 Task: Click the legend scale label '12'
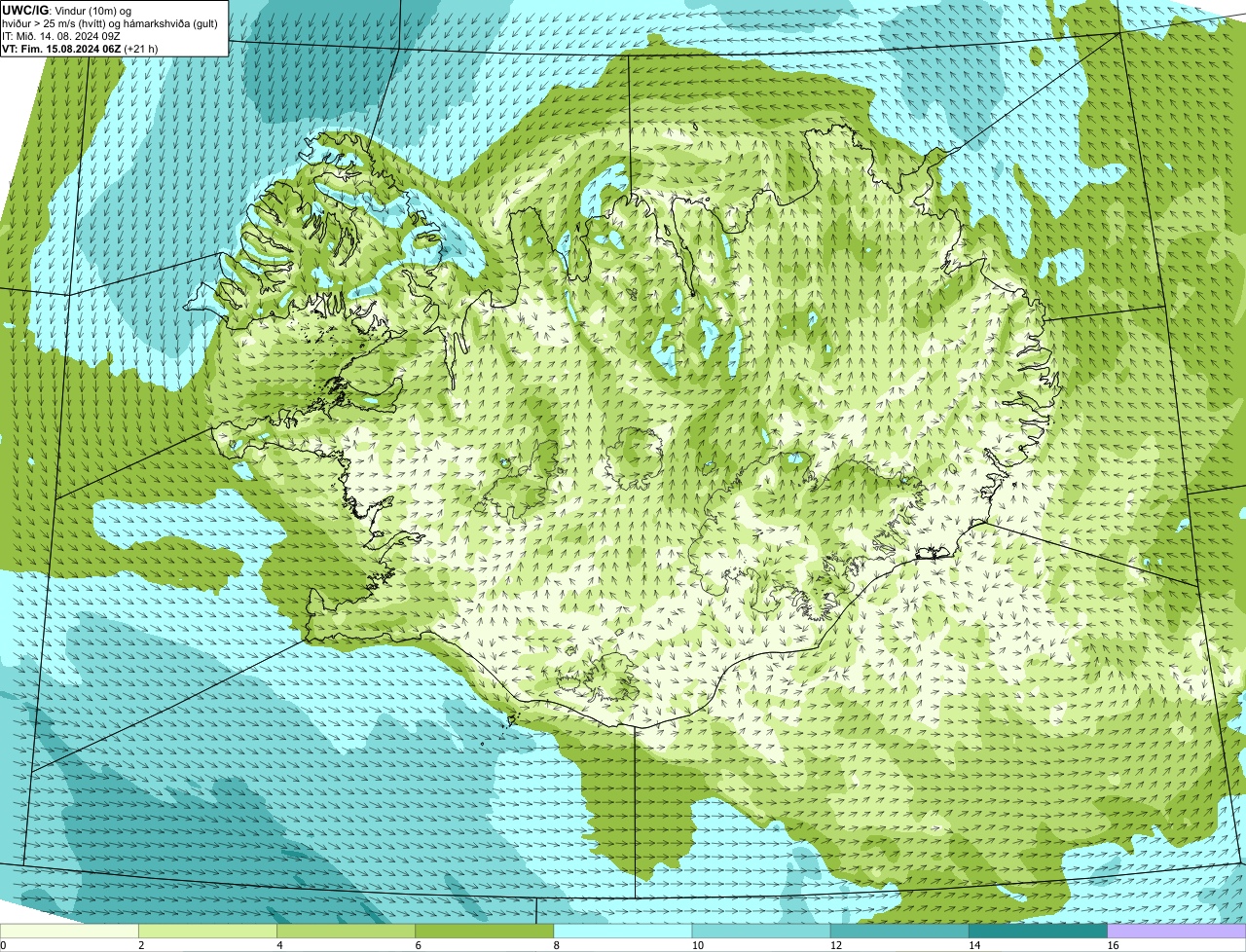tap(836, 945)
